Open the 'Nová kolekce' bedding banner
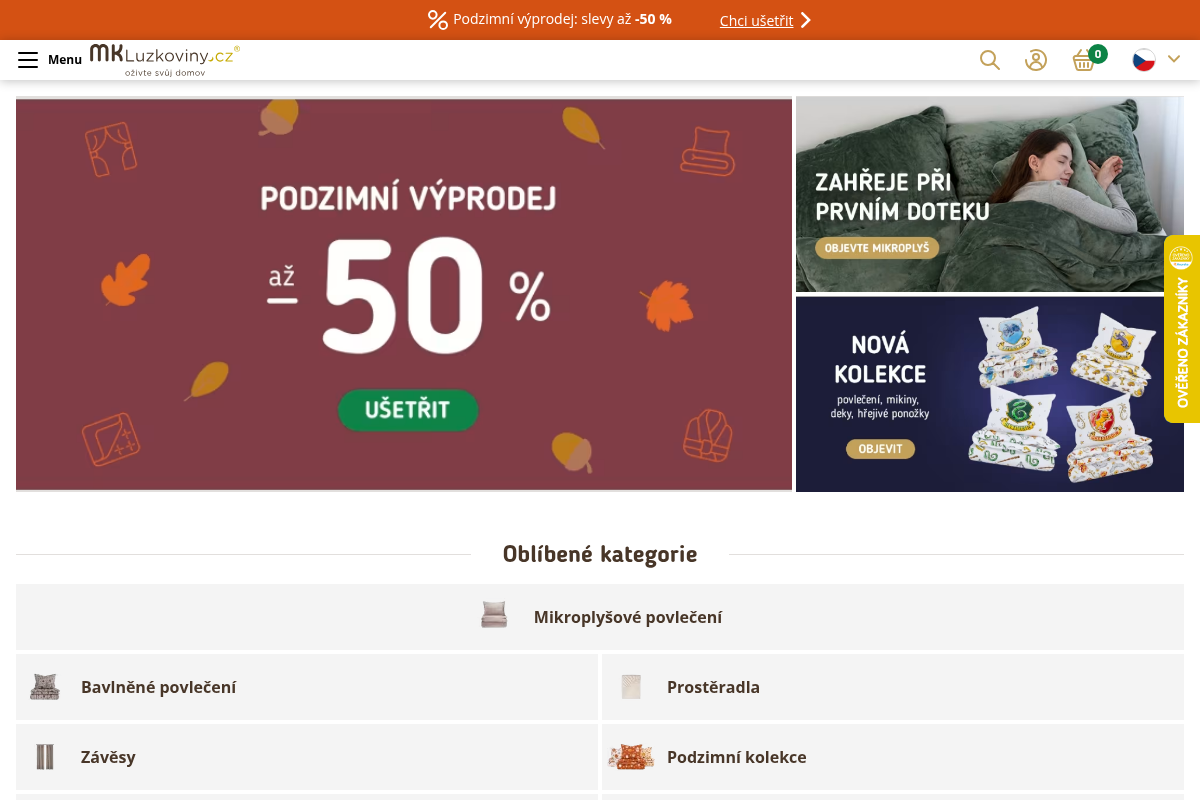 pyautogui.click(x=990, y=394)
